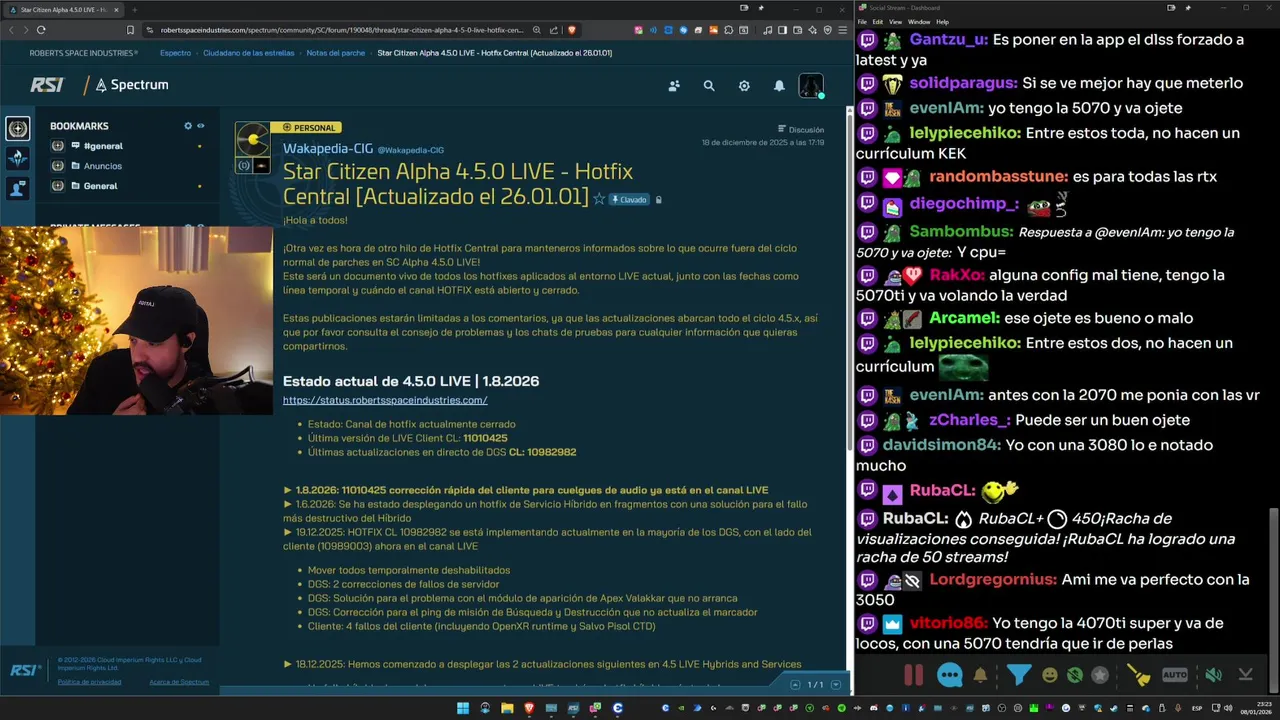The image size is (1280, 720).
Task: Click the PERSONAL tag on the post
Action: pos(310,128)
